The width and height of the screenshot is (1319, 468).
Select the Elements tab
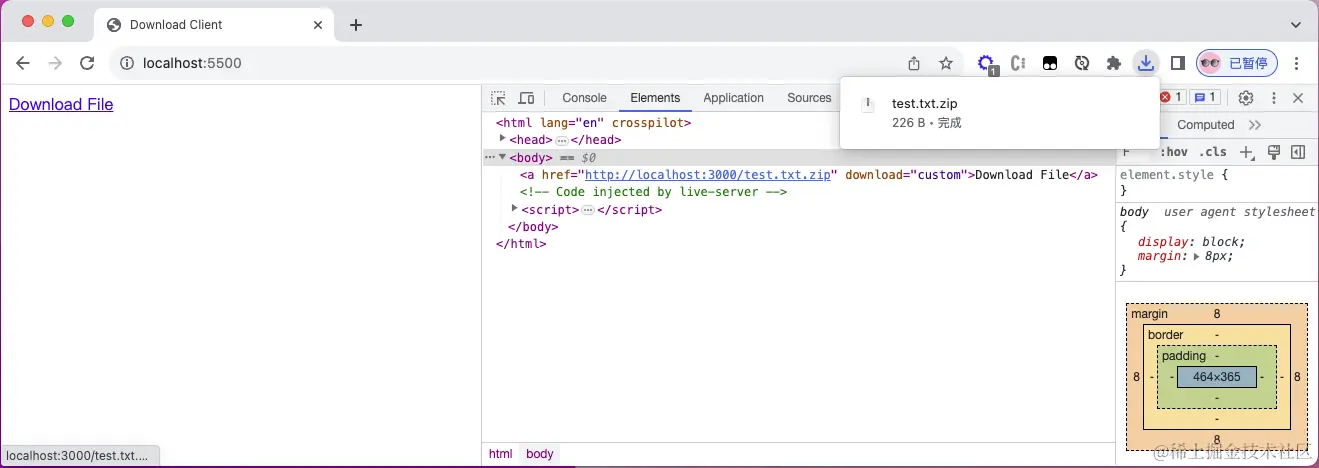click(x=655, y=98)
